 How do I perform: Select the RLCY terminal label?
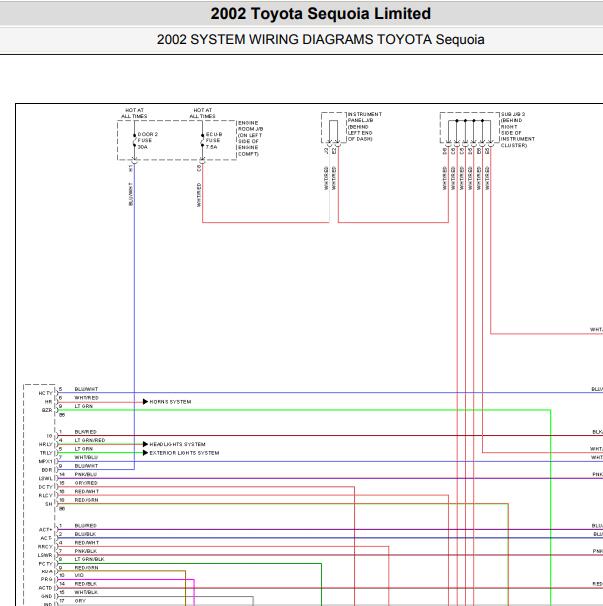(x=46, y=495)
